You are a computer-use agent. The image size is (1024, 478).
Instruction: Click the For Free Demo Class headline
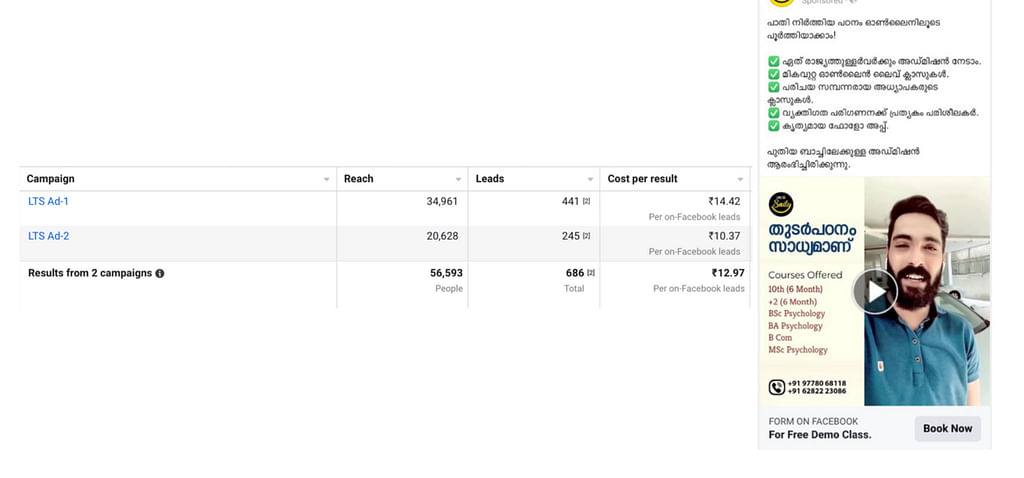pos(820,435)
